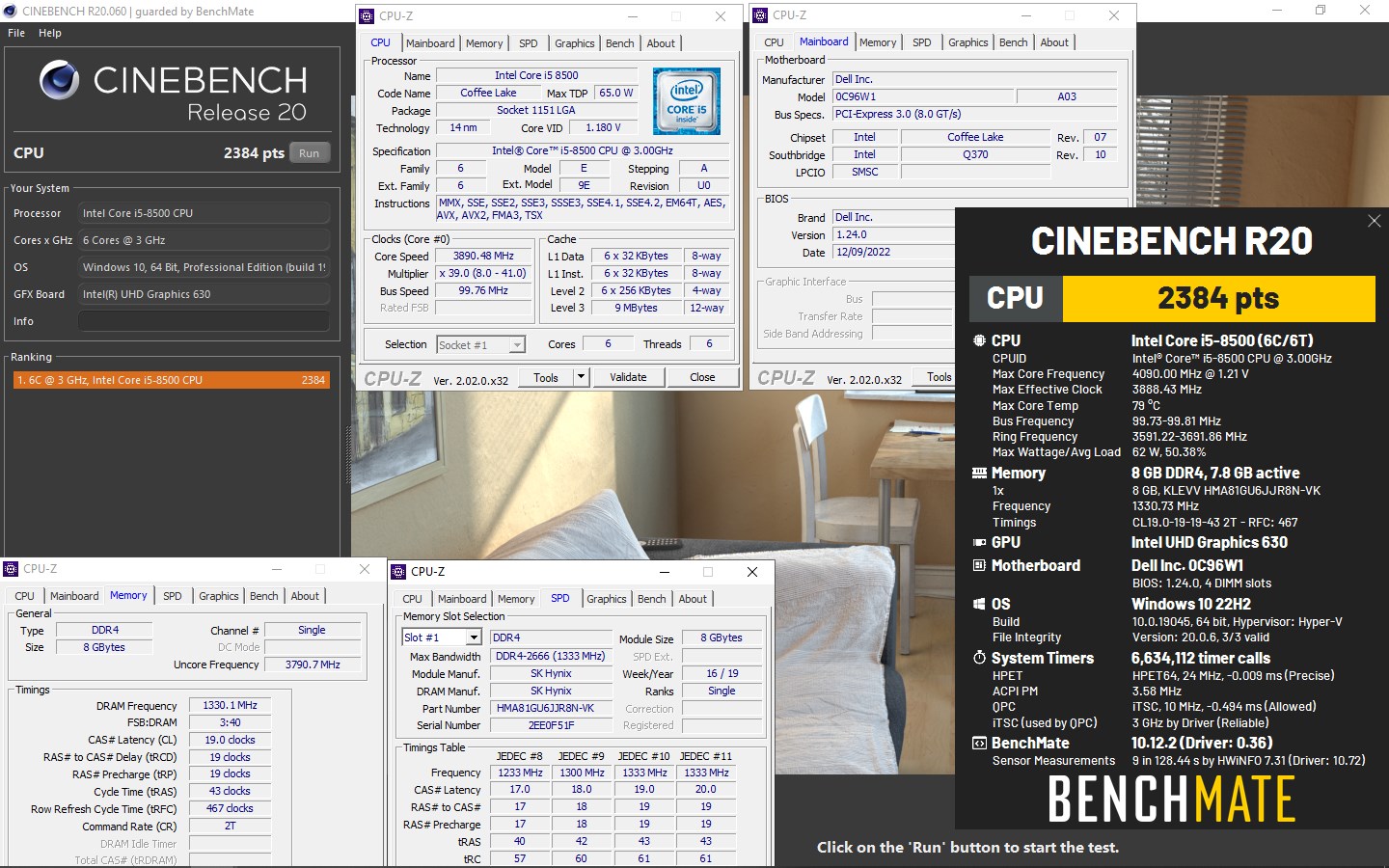The width and height of the screenshot is (1389, 868).
Task: Click Bus Speed value 99.76 MHz
Action: tap(483, 291)
